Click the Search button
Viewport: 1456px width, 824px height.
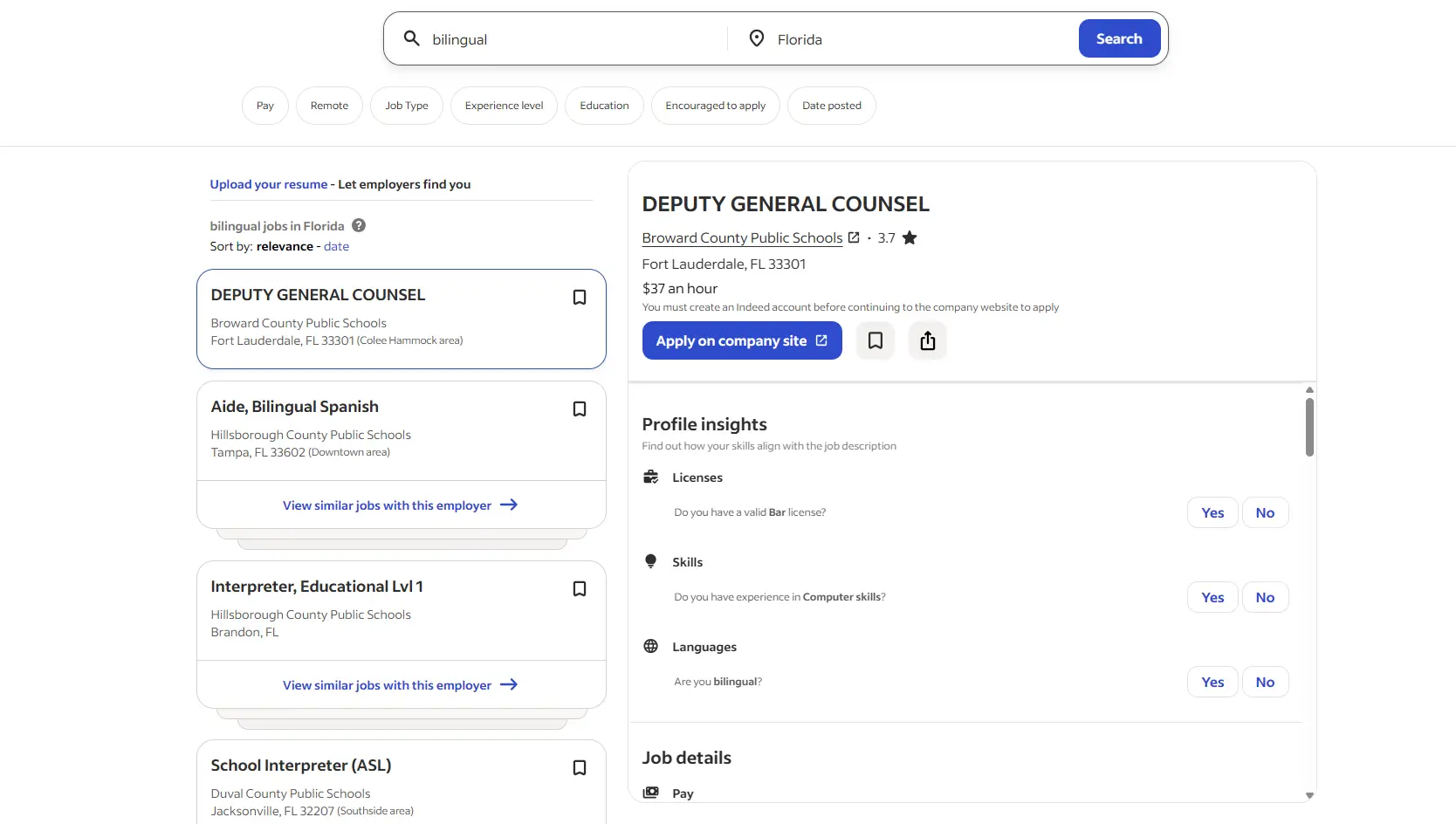tap(1119, 38)
